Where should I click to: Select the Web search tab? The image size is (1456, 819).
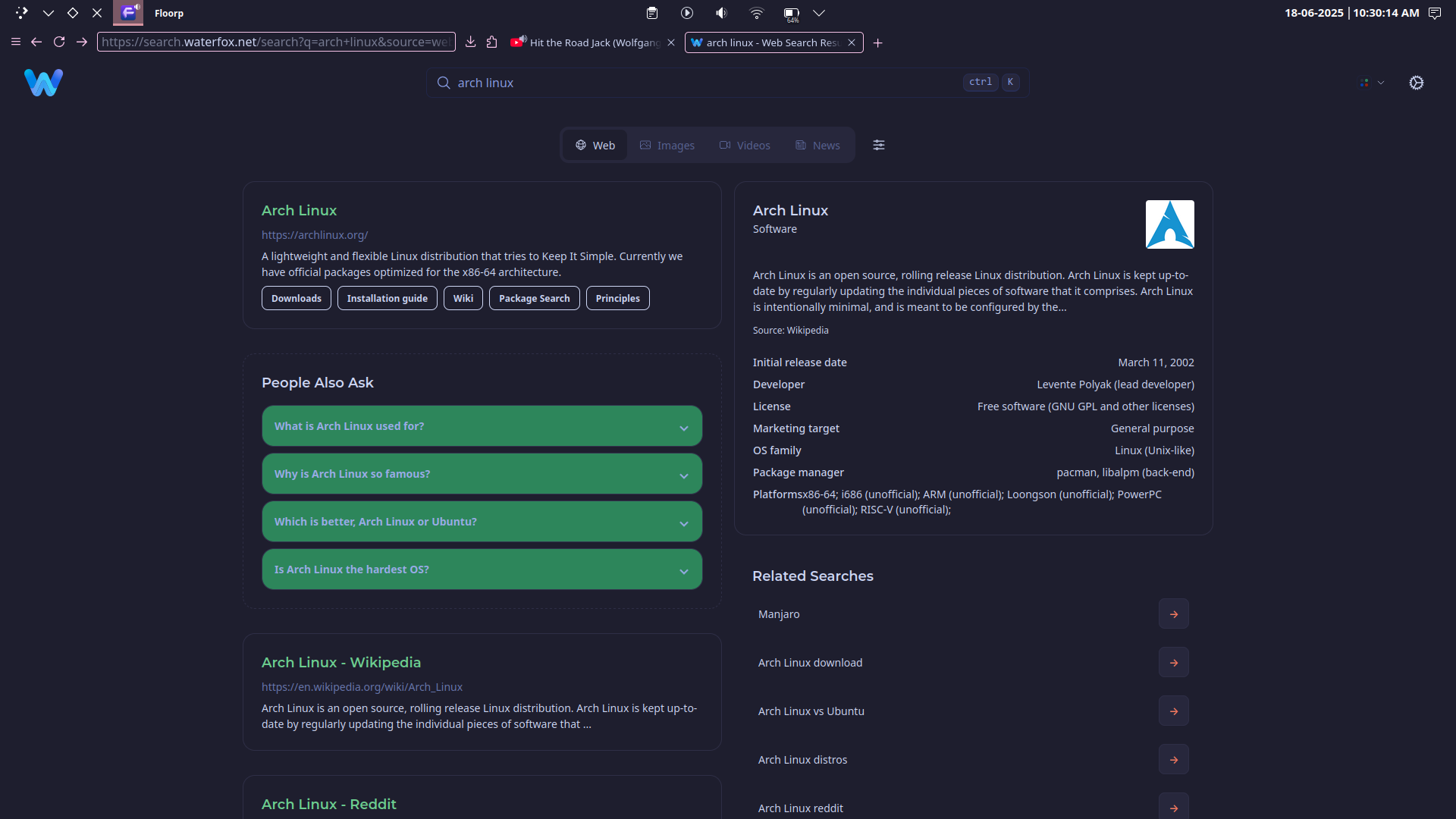(x=595, y=145)
